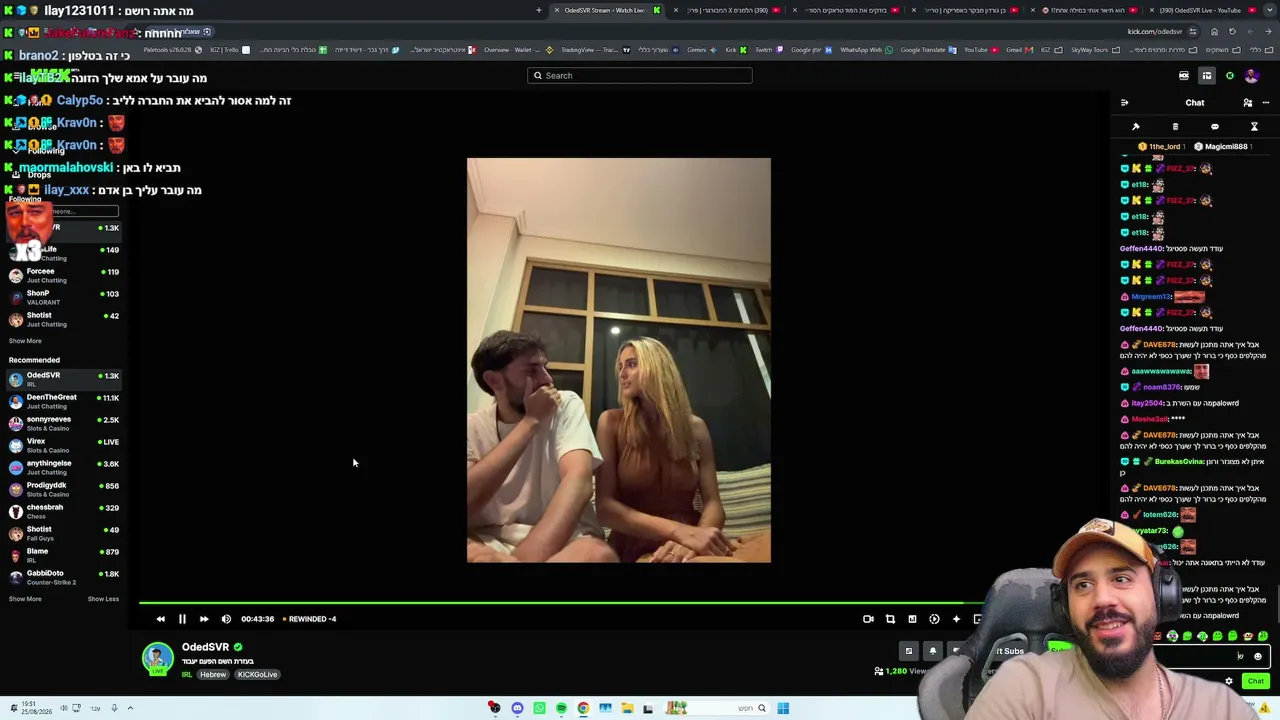This screenshot has height=720, width=1280.
Task: Open GabbiDoto Counter-Strike 2 channel
Action: (x=64, y=577)
